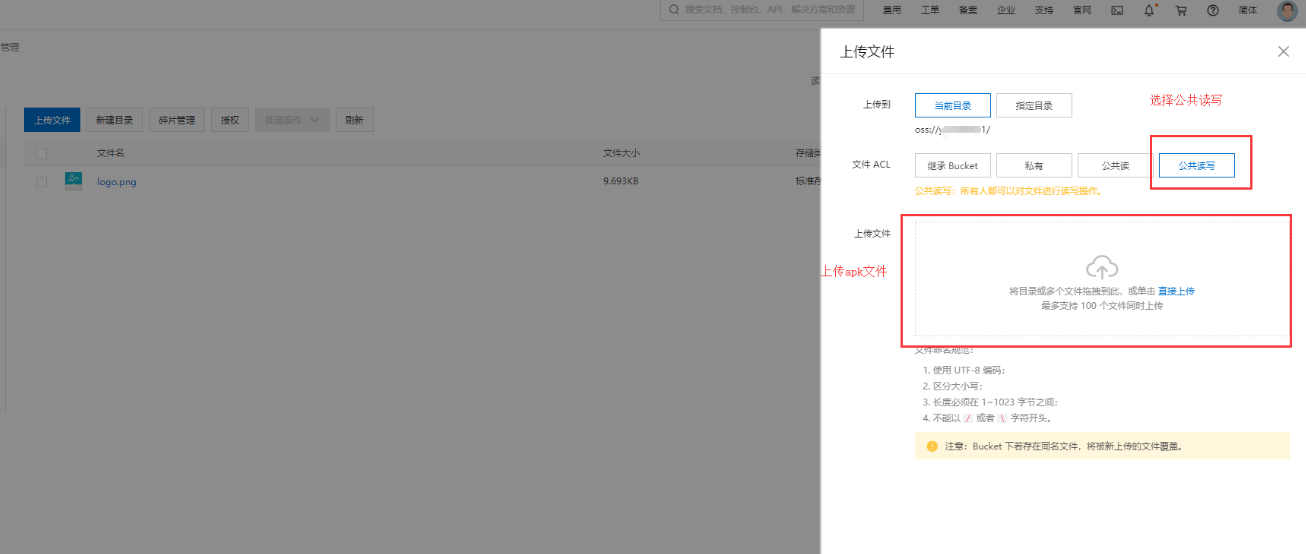Screen dimensions: 1306x554
Task: Open the Cloud Shell terminal icon
Action: pos(1117,10)
